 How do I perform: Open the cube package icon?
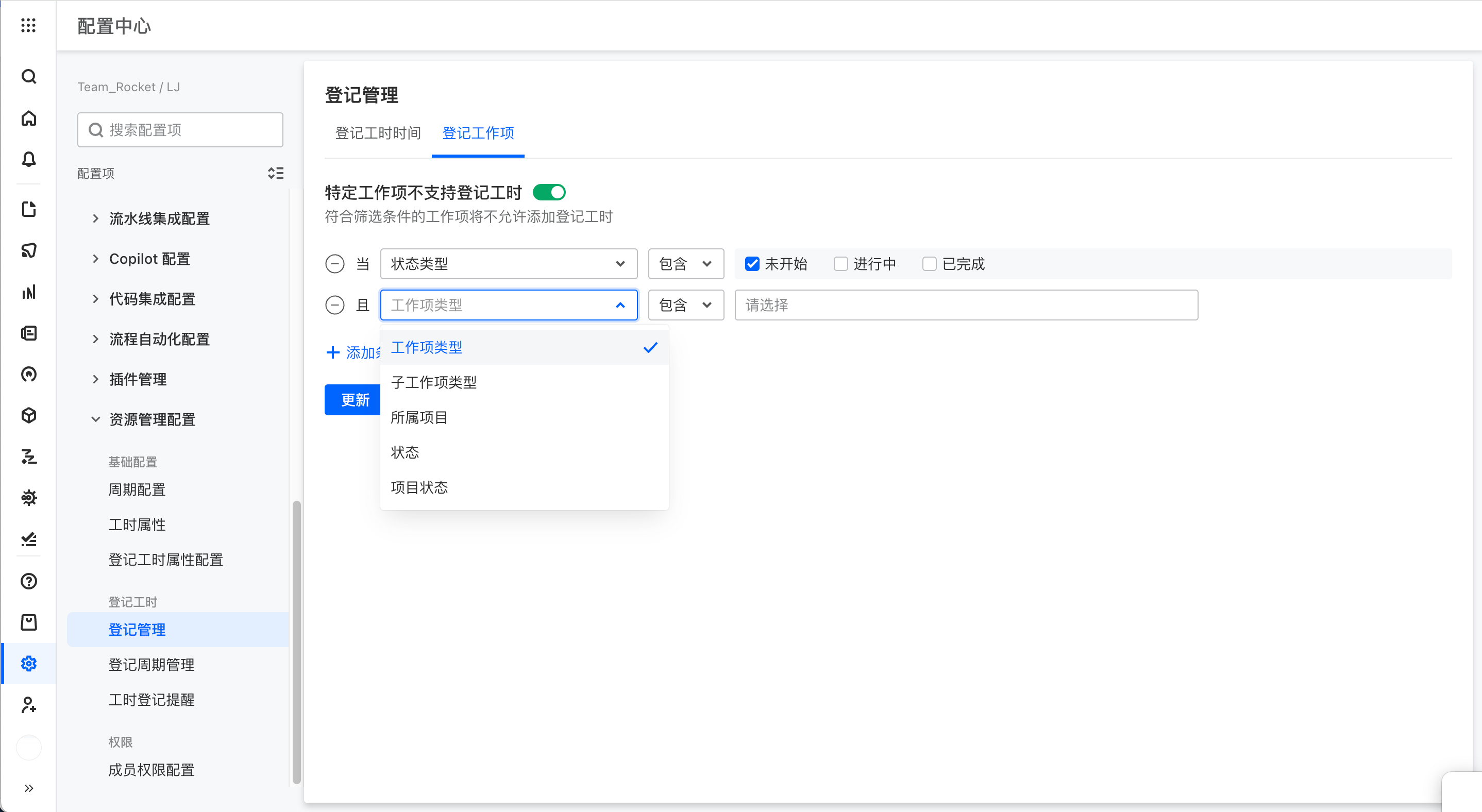(28, 415)
